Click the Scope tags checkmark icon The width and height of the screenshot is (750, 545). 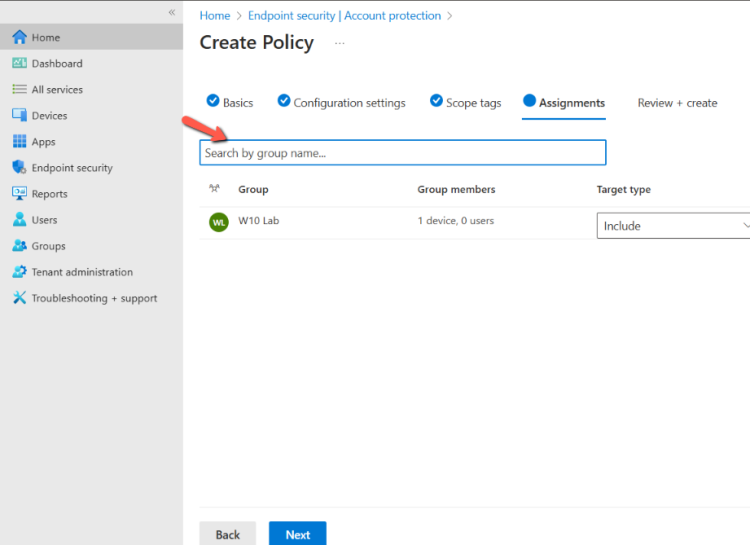pos(436,101)
